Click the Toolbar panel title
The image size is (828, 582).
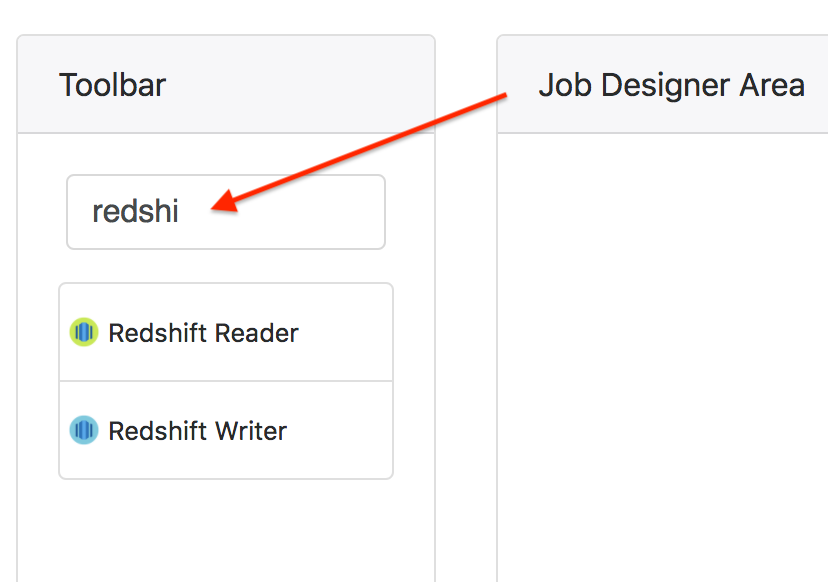click(x=112, y=85)
